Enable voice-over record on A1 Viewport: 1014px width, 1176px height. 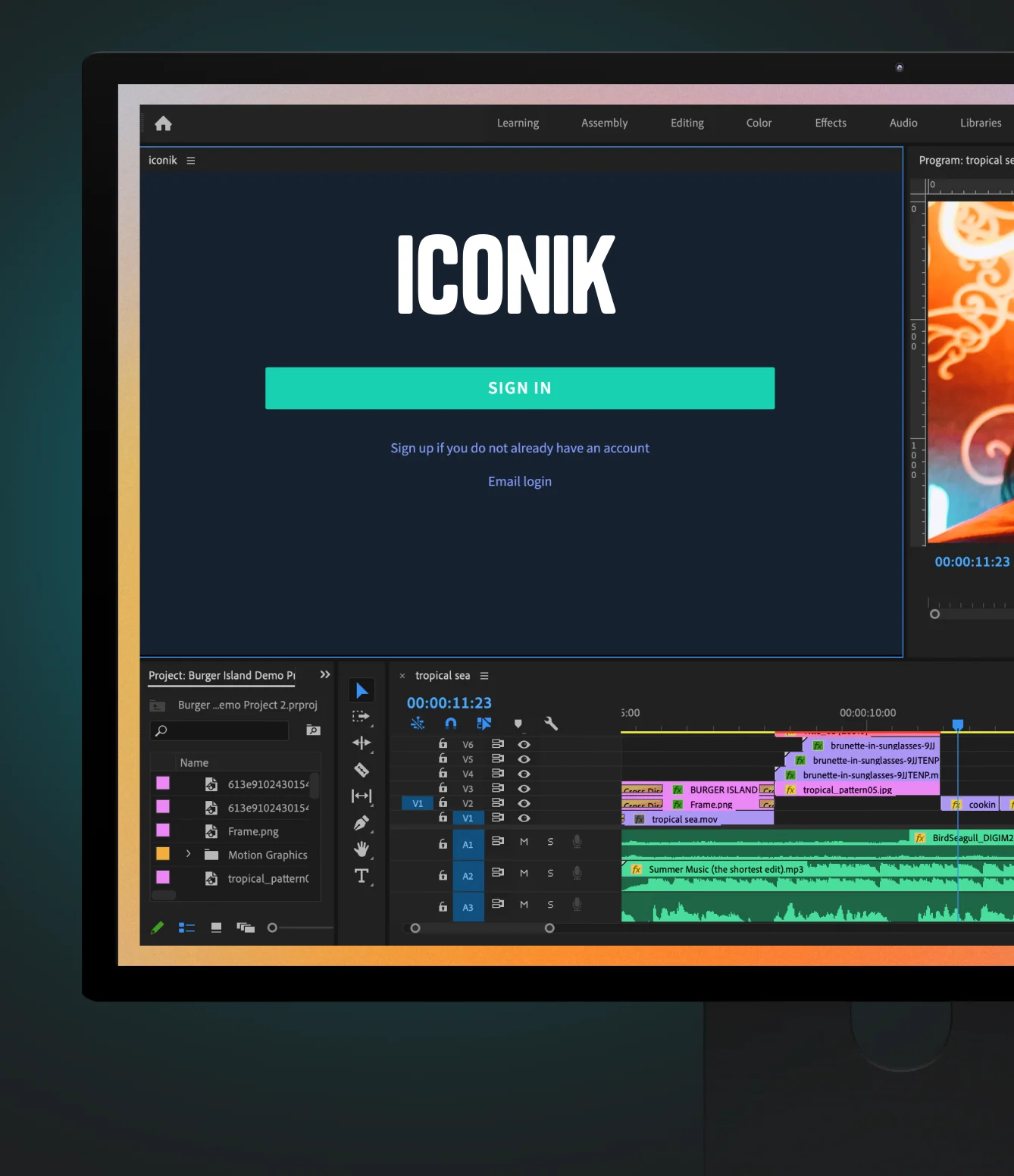pyautogui.click(x=577, y=841)
